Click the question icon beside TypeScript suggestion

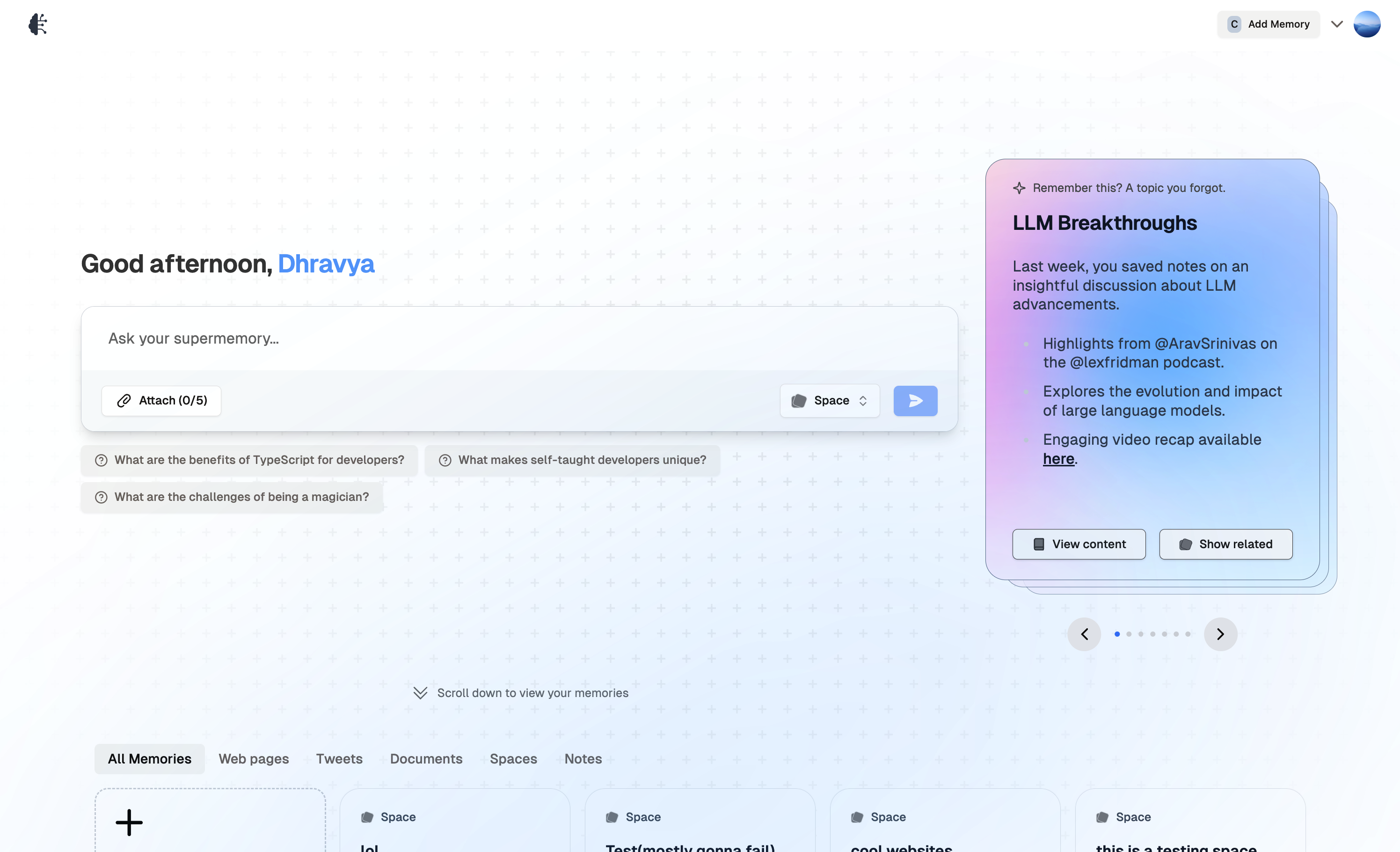[x=101, y=460]
